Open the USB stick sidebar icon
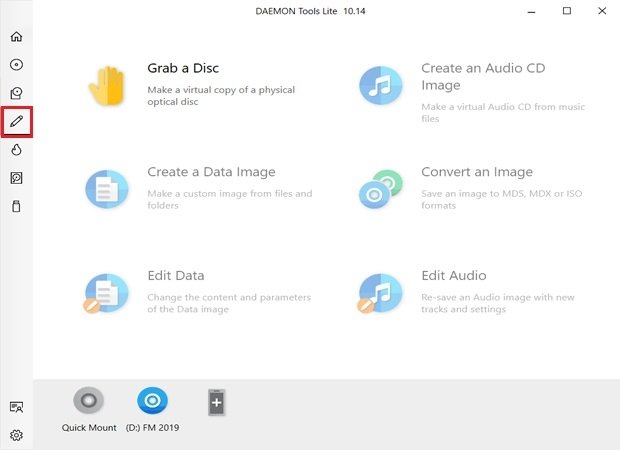 pos(16,206)
